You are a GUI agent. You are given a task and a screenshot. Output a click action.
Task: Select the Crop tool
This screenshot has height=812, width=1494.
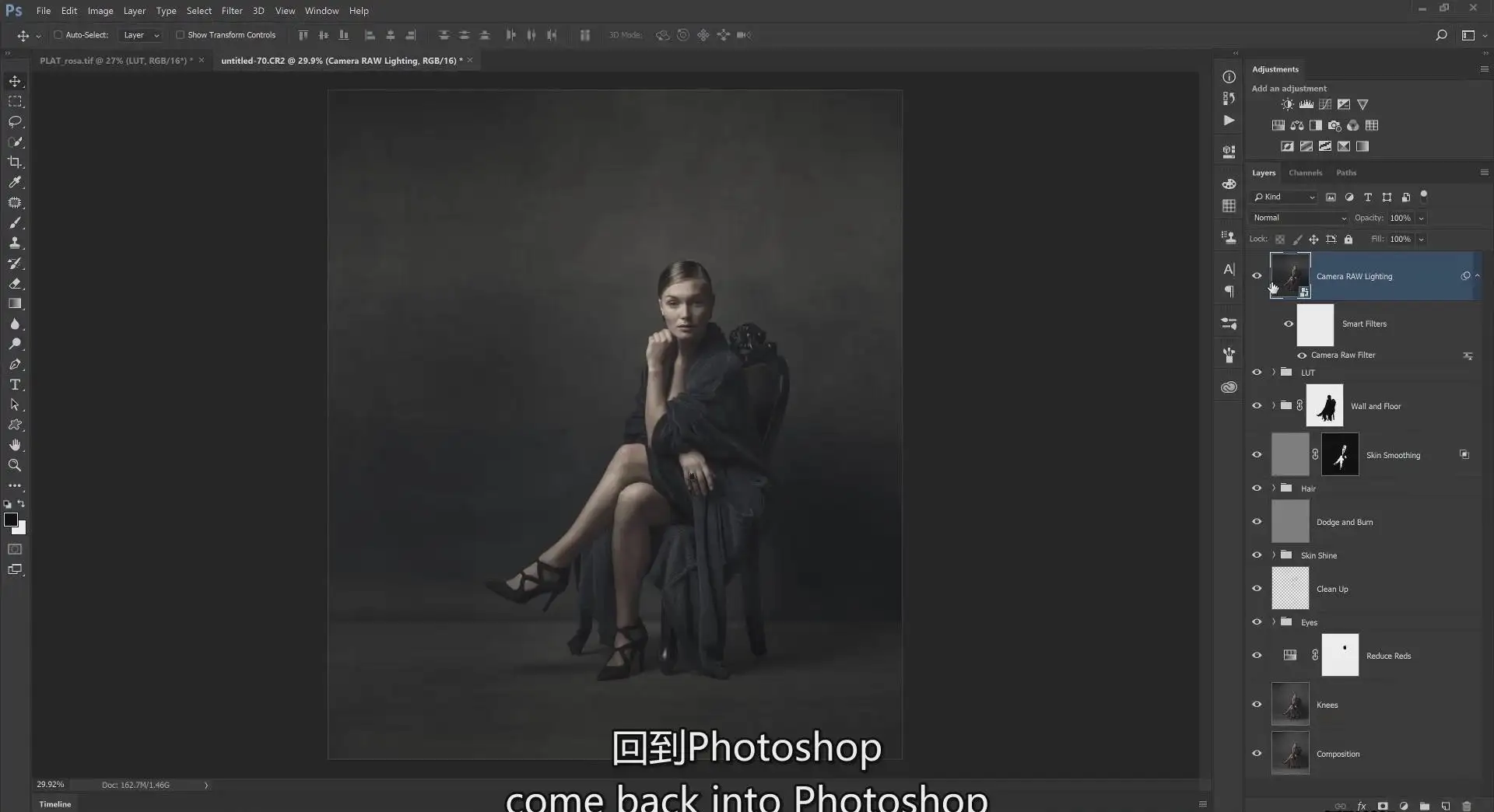click(x=15, y=162)
